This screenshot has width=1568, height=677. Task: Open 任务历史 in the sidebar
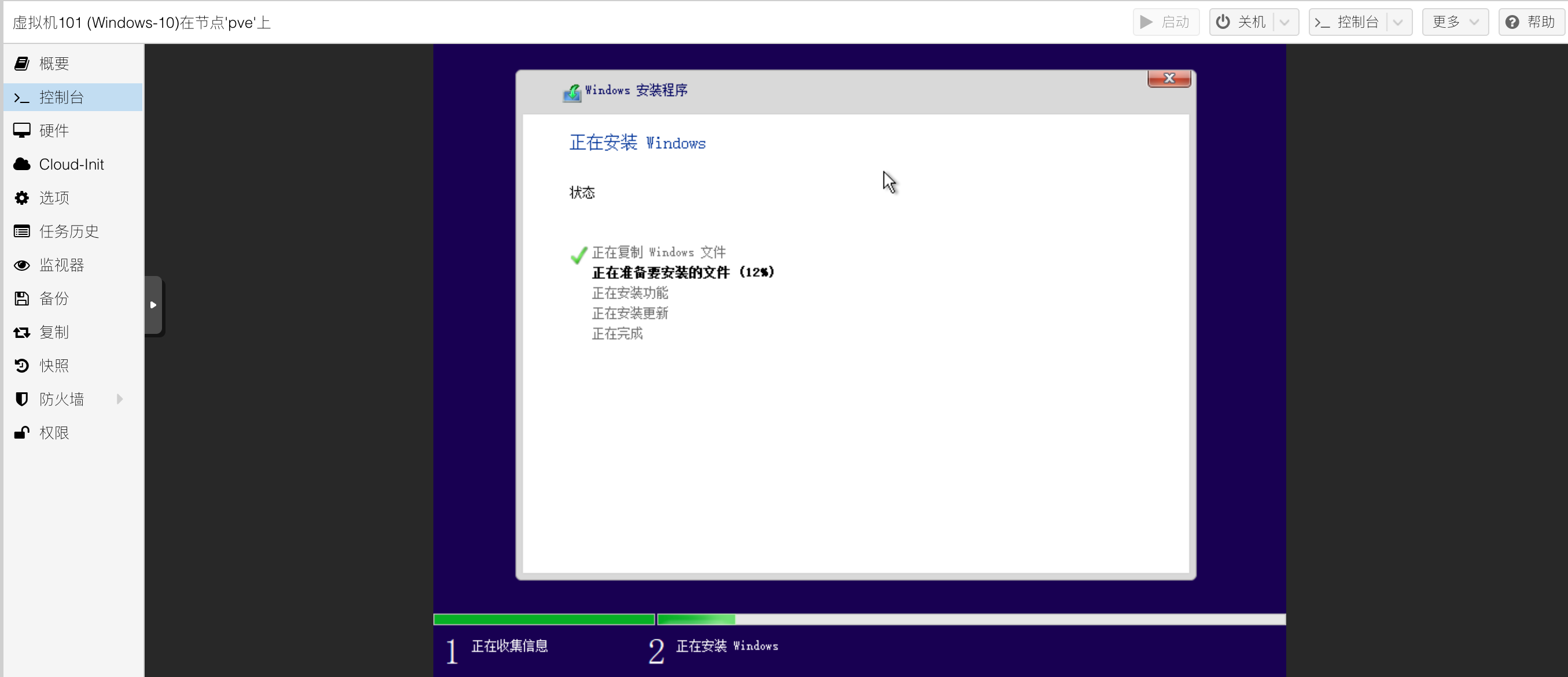pyautogui.click(x=73, y=231)
